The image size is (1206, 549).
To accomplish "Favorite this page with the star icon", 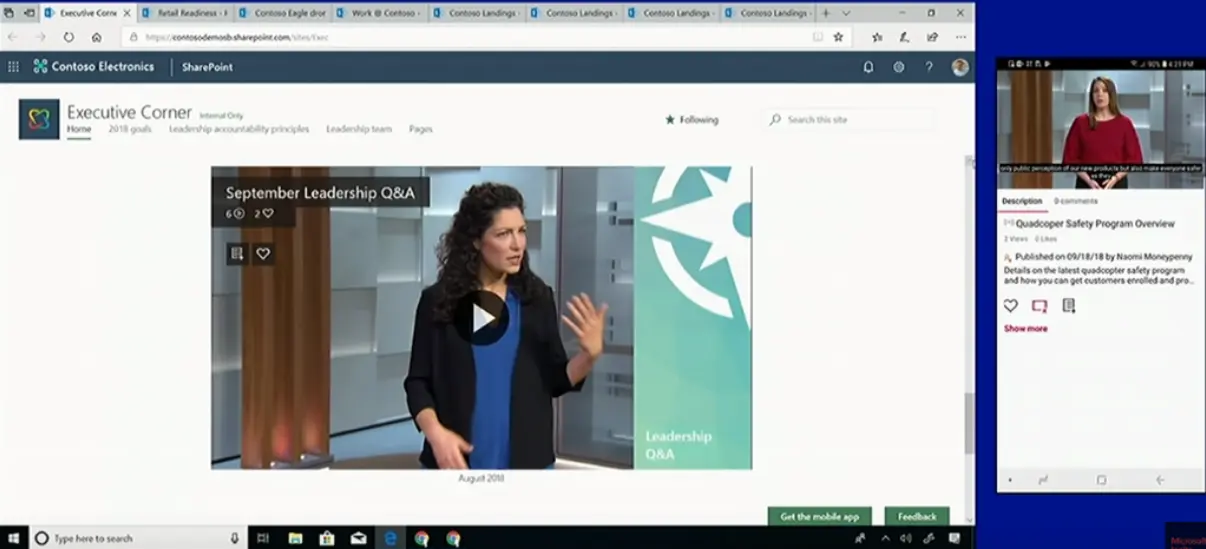I will [838, 37].
